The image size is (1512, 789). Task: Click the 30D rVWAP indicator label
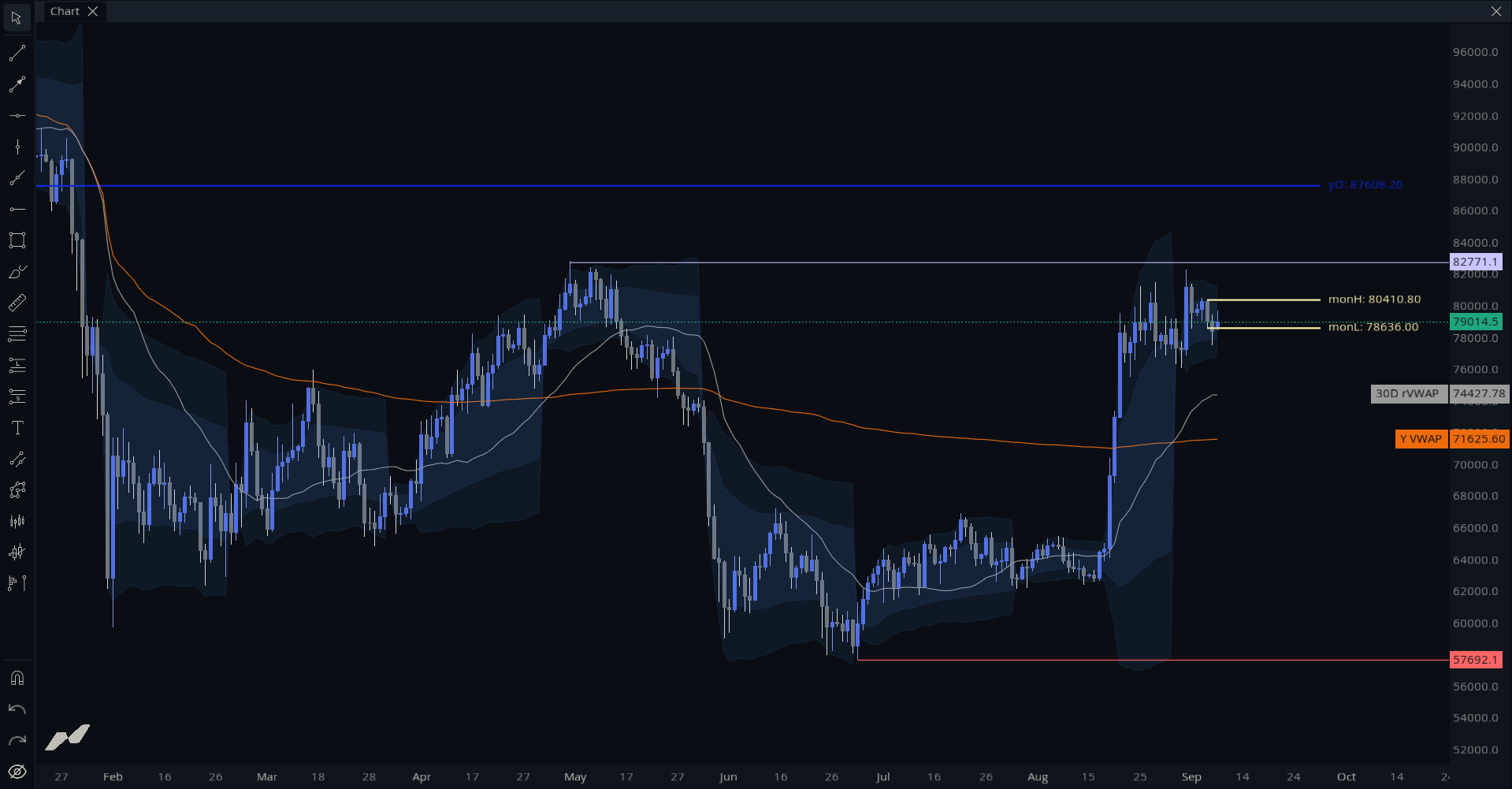(x=1409, y=393)
